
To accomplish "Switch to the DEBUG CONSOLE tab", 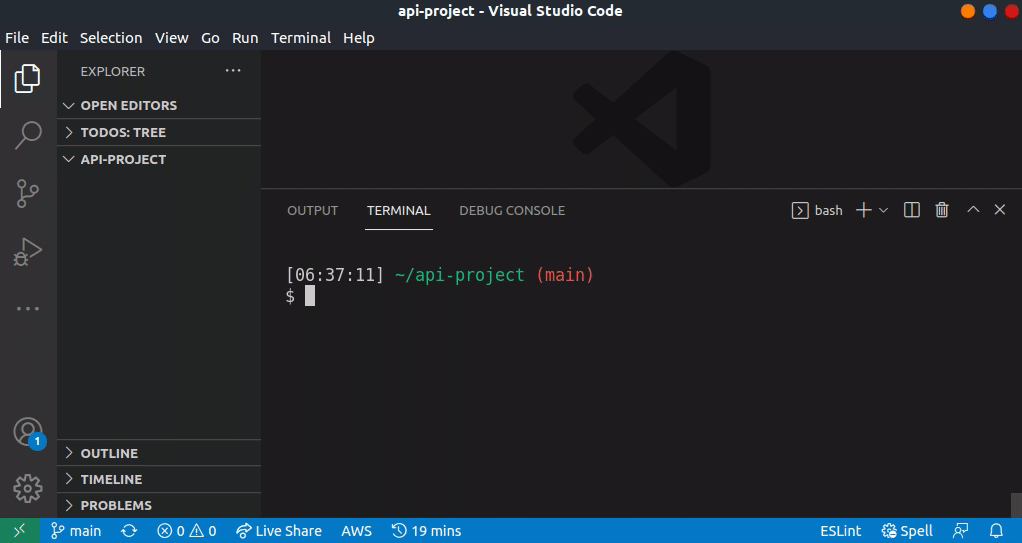I will pos(512,211).
